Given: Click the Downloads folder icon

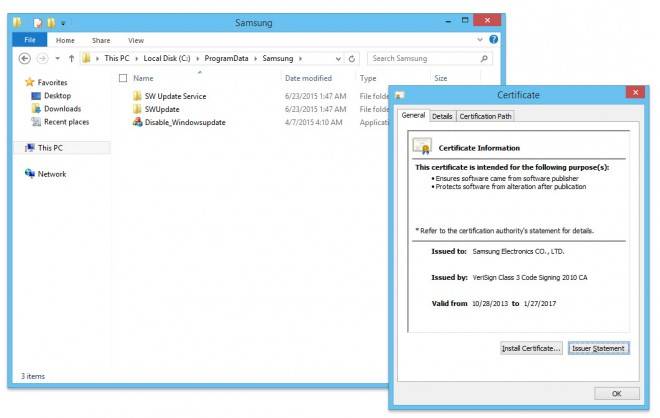Looking at the screenshot, I should point(36,109).
